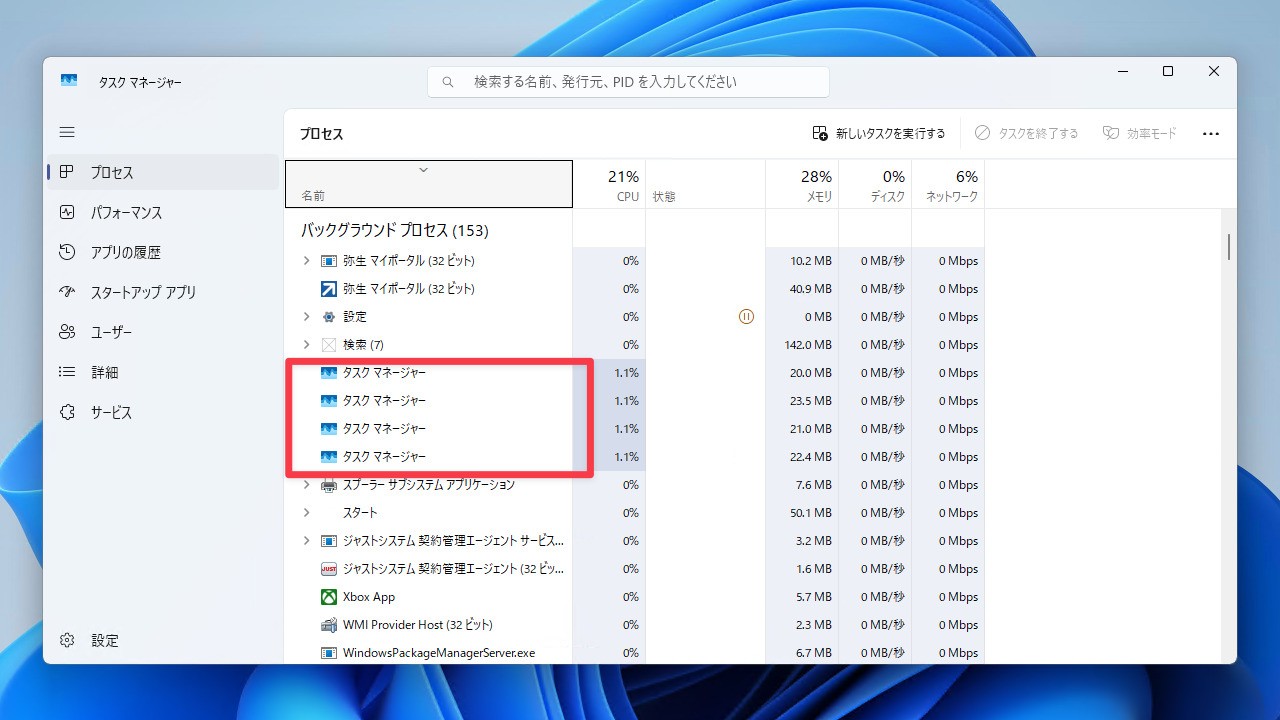1280x720 pixels.
Task: Sort processes by ディスク column header
Action: [875, 184]
